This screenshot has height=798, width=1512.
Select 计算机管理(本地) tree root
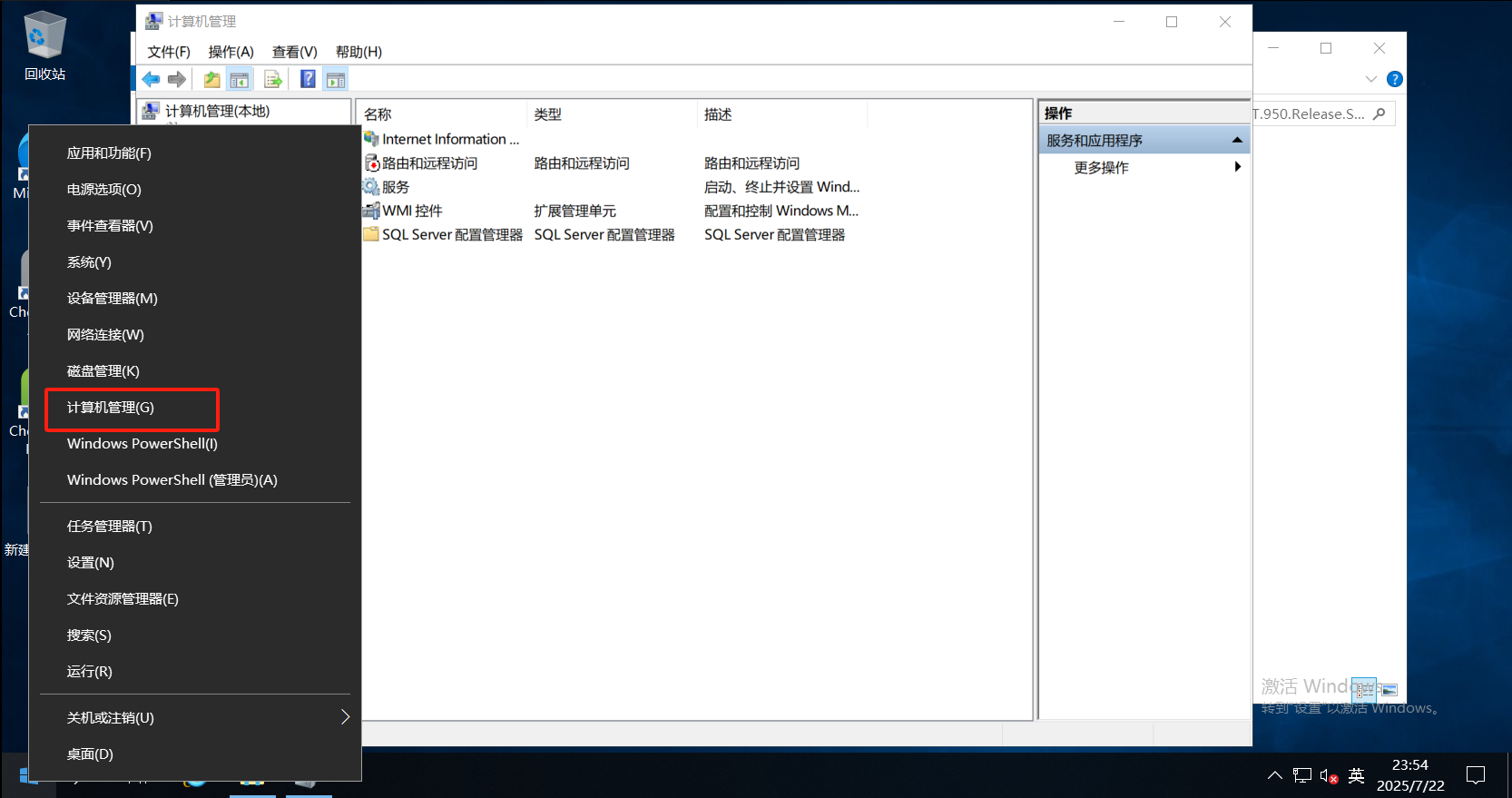point(218,111)
